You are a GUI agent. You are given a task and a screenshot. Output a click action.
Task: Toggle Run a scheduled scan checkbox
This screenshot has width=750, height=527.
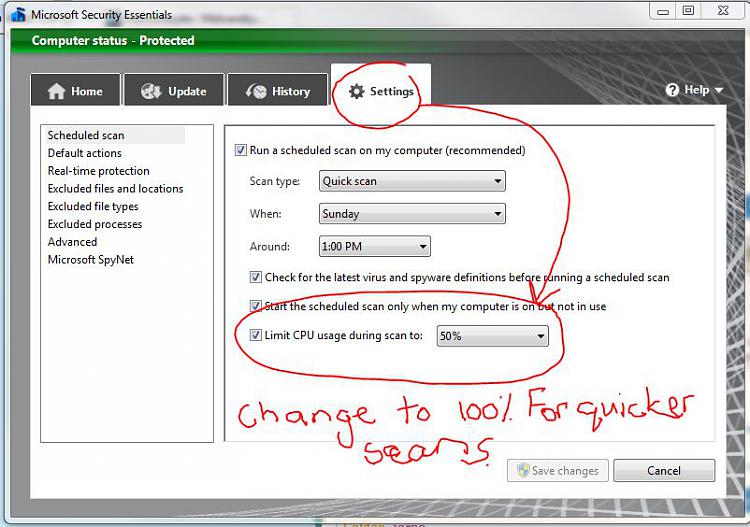[x=241, y=150]
